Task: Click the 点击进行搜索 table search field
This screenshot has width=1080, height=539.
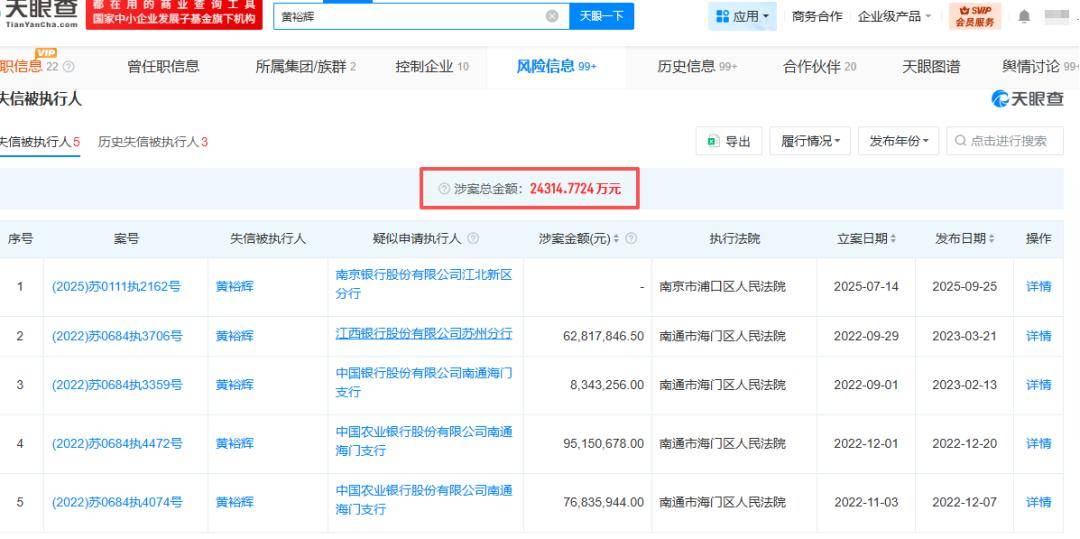Action: point(1005,141)
